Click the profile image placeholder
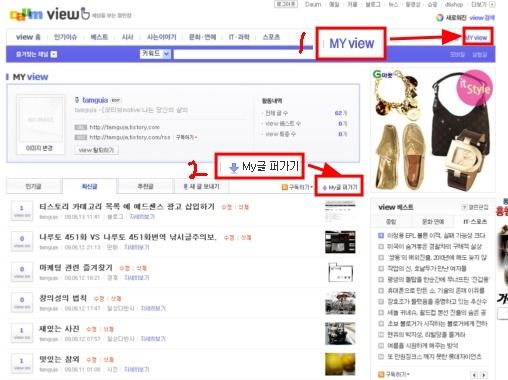The image size is (508, 380). pyautogui.click(x=40, y=119)
